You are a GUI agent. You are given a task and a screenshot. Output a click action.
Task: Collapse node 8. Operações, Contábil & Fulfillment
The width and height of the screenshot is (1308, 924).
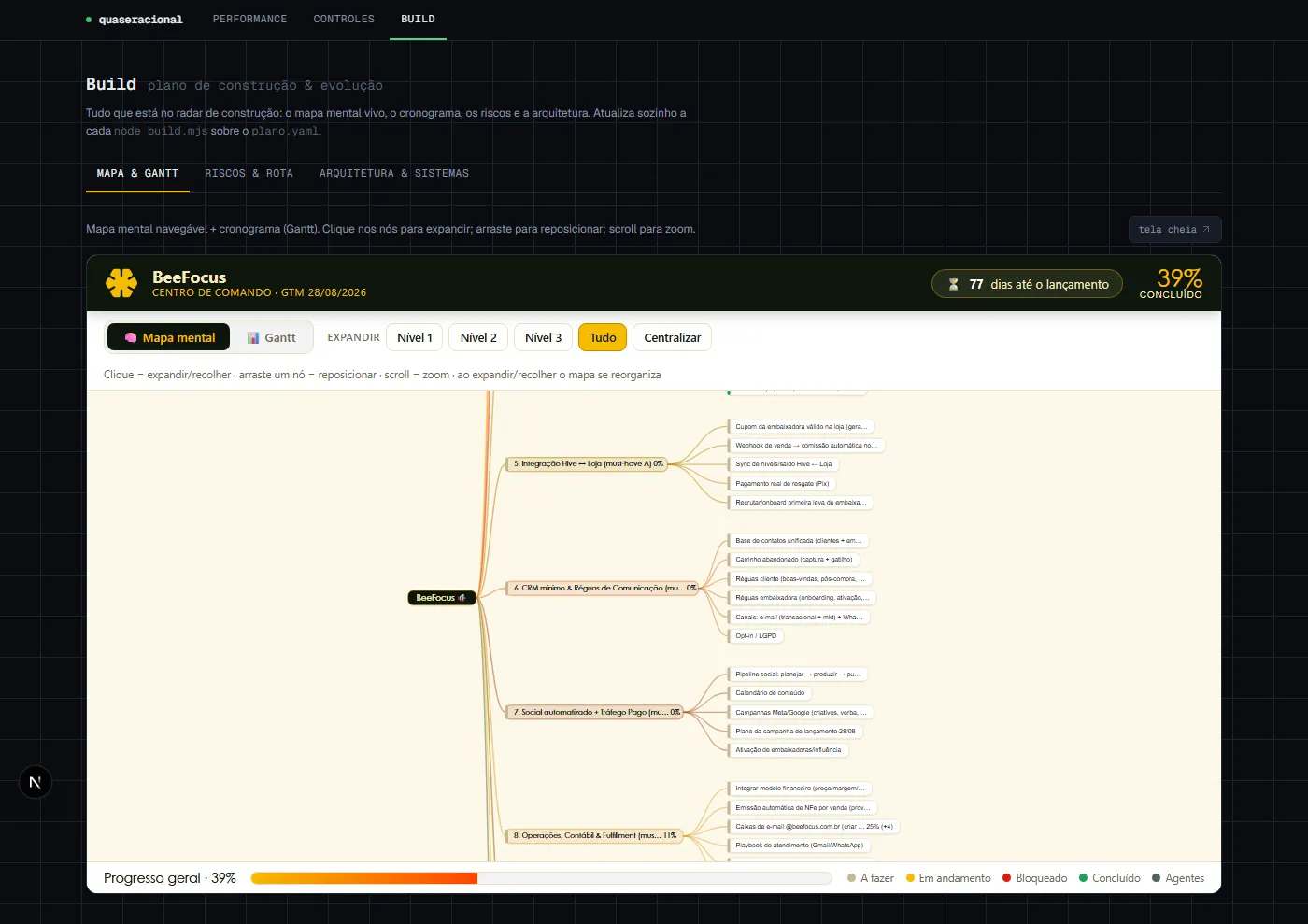point(594,836)
